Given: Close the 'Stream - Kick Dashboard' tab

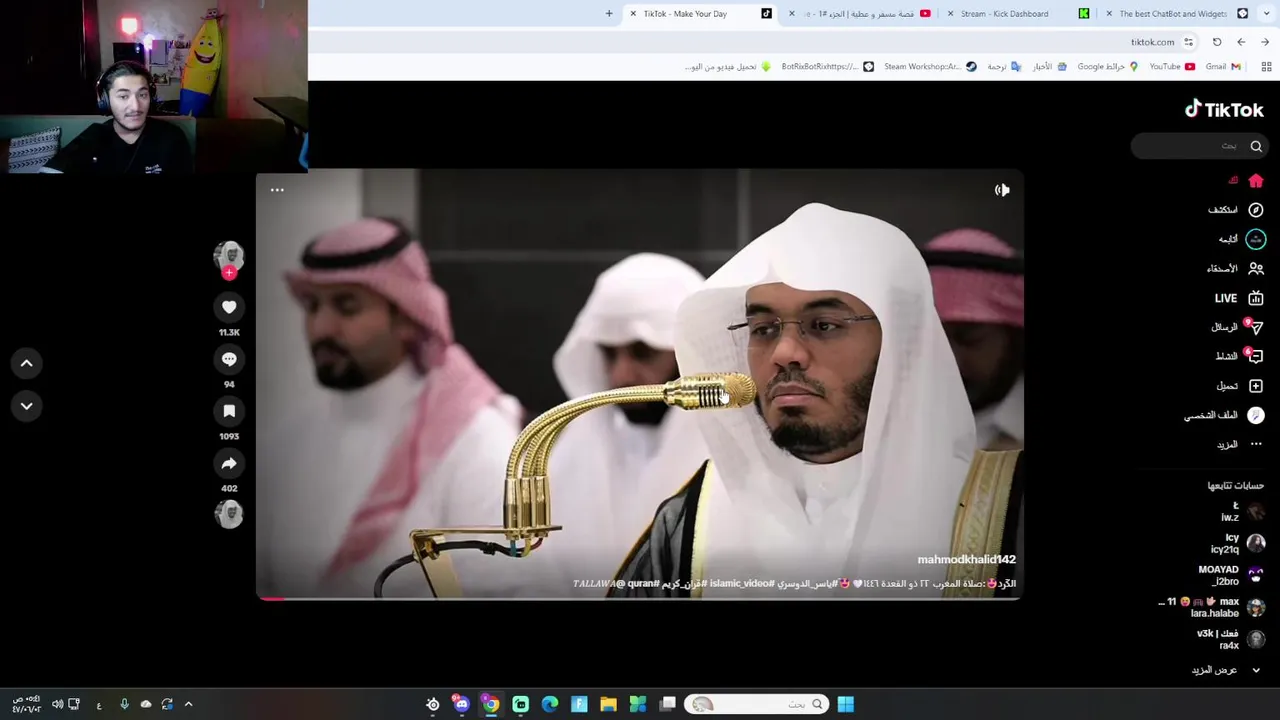Looking at the screenshot, I should (x=950, y=13).
